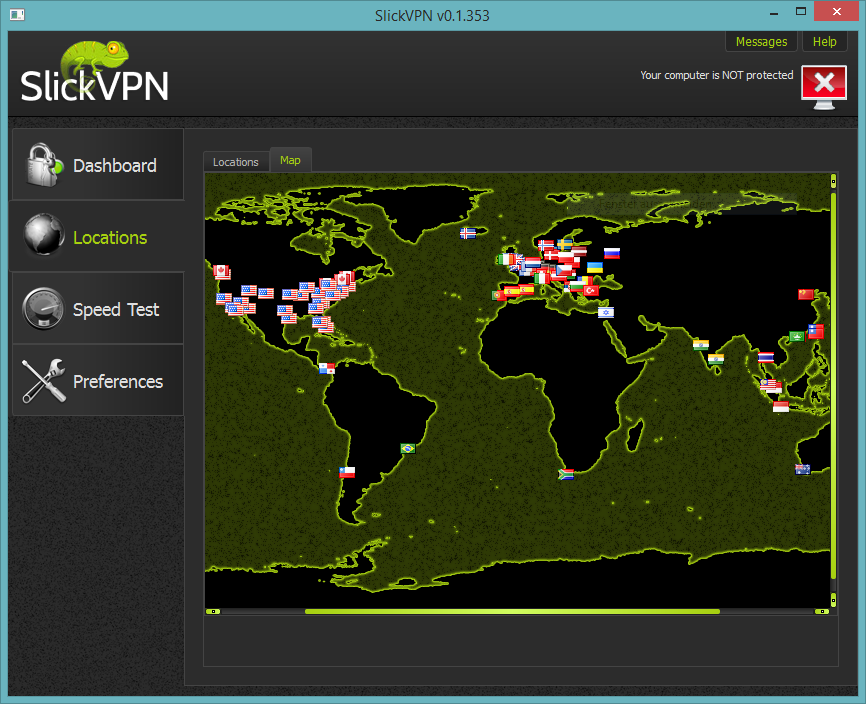
Task: Select the Map tab
Action: [290, 160]
